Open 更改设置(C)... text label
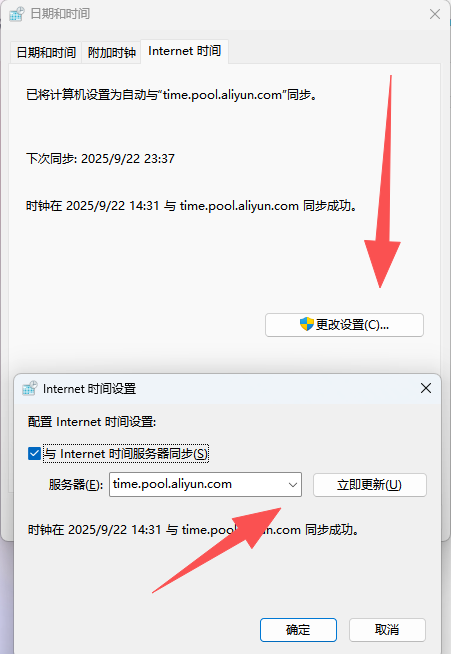This screenshot has width=451, height=654. tap(352, 324)
